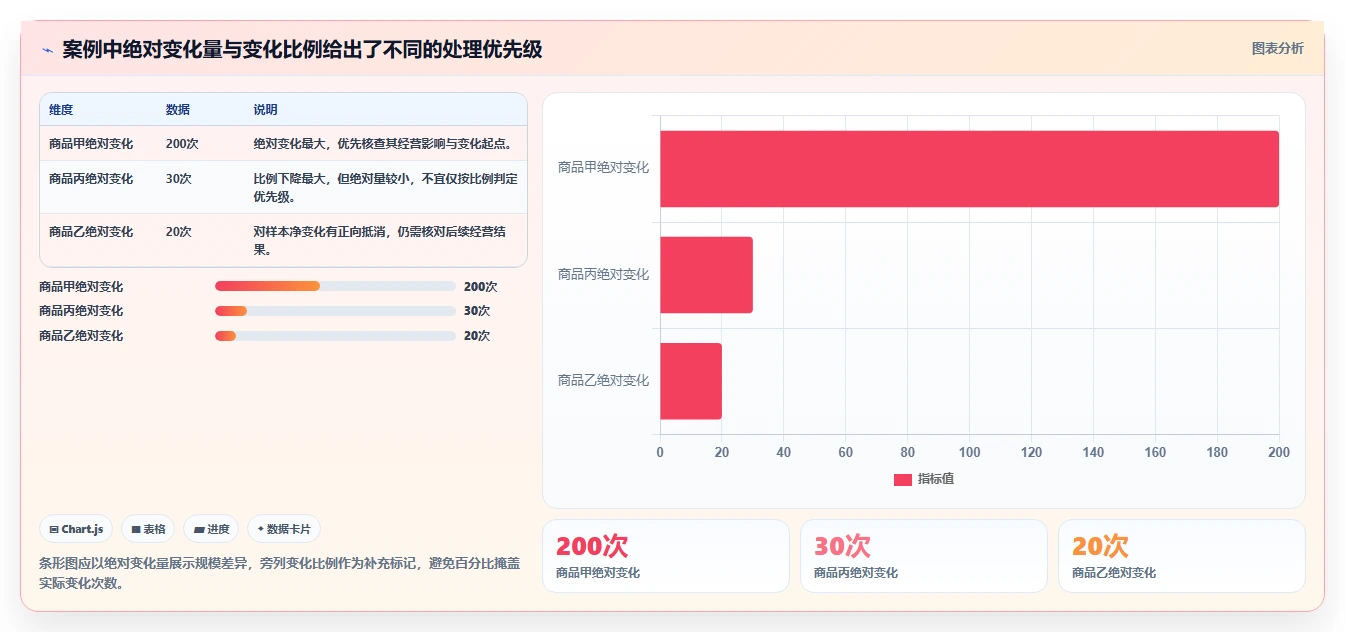Click the 商品丙绝对变化 y-axis label
Screen dimensions: 1345x632
point(603,274)
